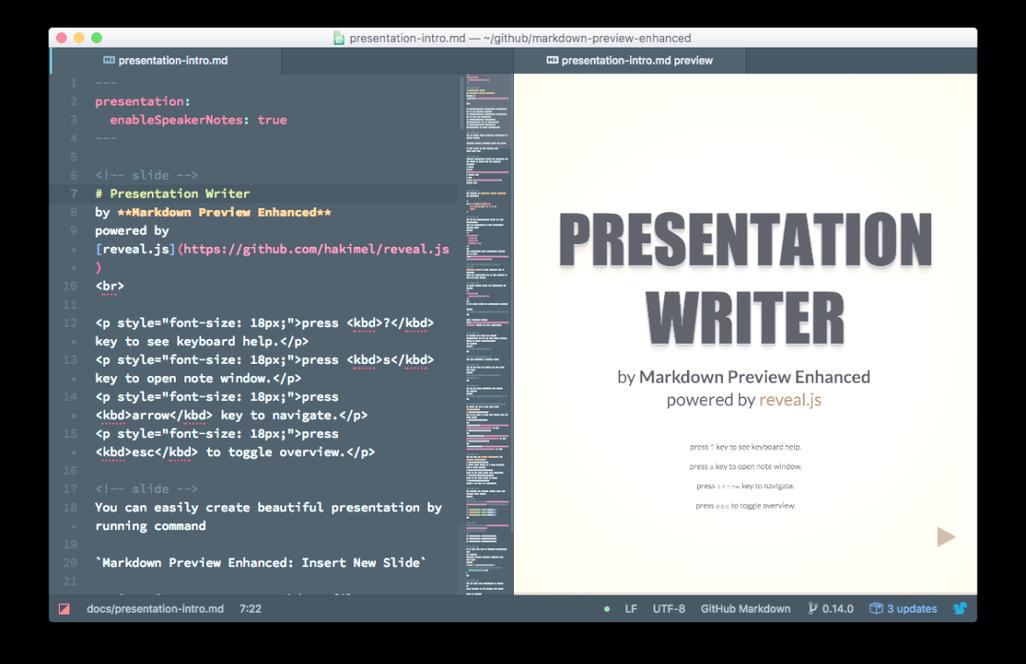Image resolution: width=1026 pixels, height=664 pixels.
Task: Open the cursor position 7:22 indicator
Action: coord(250,609)
